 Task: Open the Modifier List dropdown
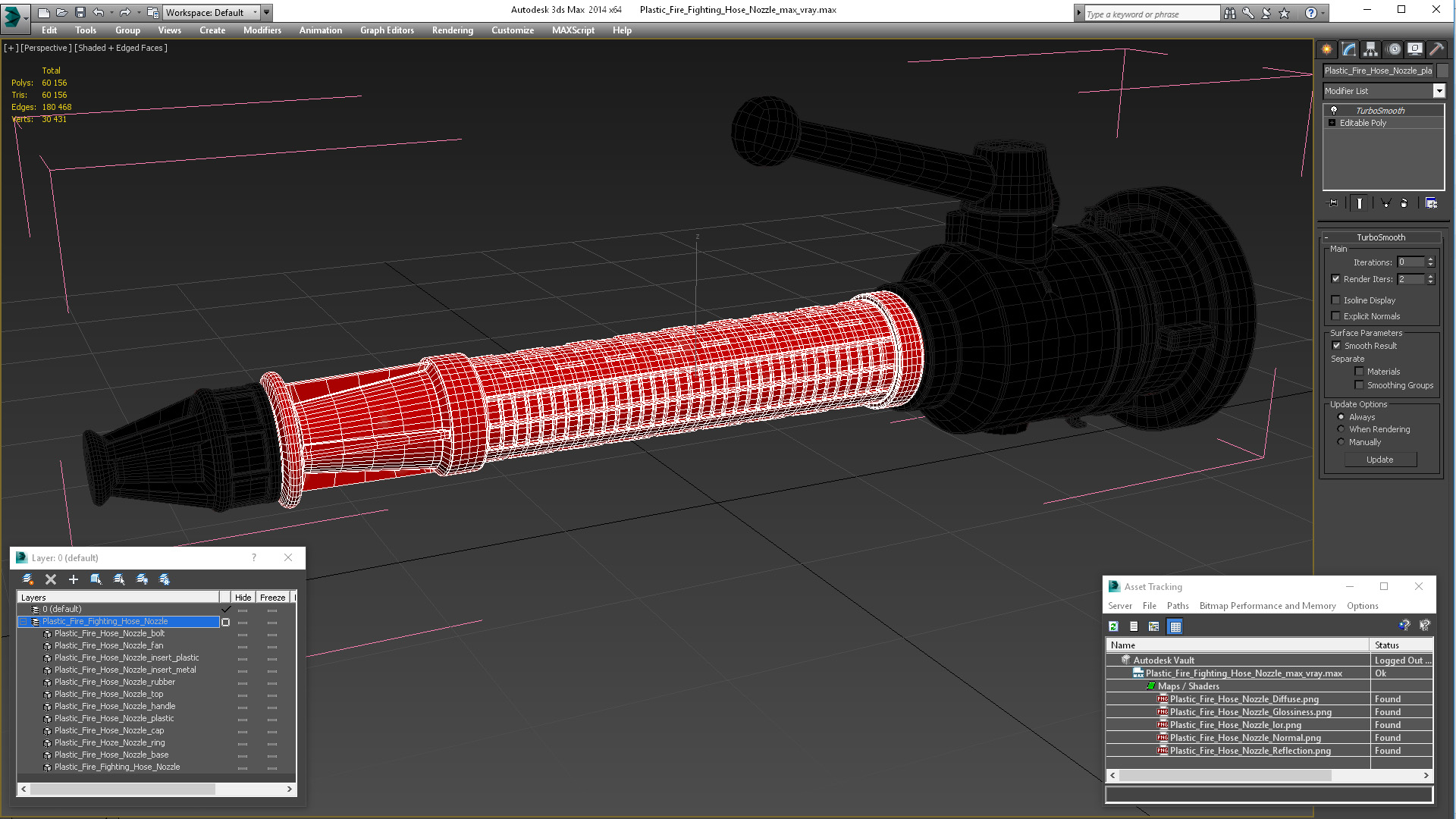click(1439, 91)
